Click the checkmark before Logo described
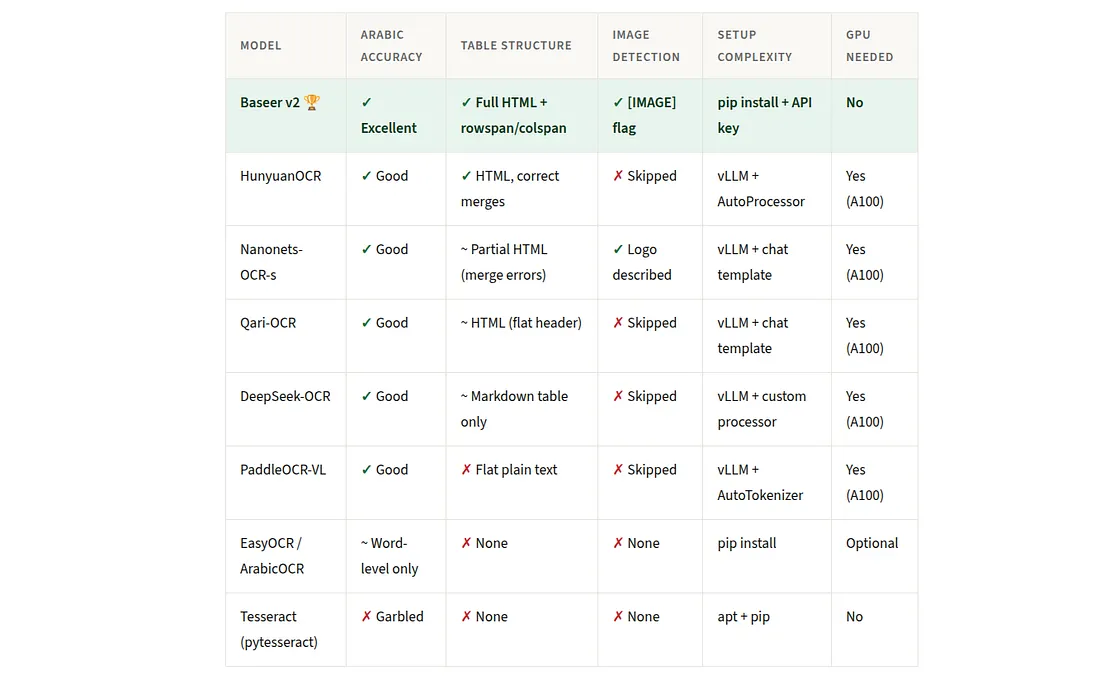Image resolution: width=1100 pixels, height=694 pixels. pos(618,249)
